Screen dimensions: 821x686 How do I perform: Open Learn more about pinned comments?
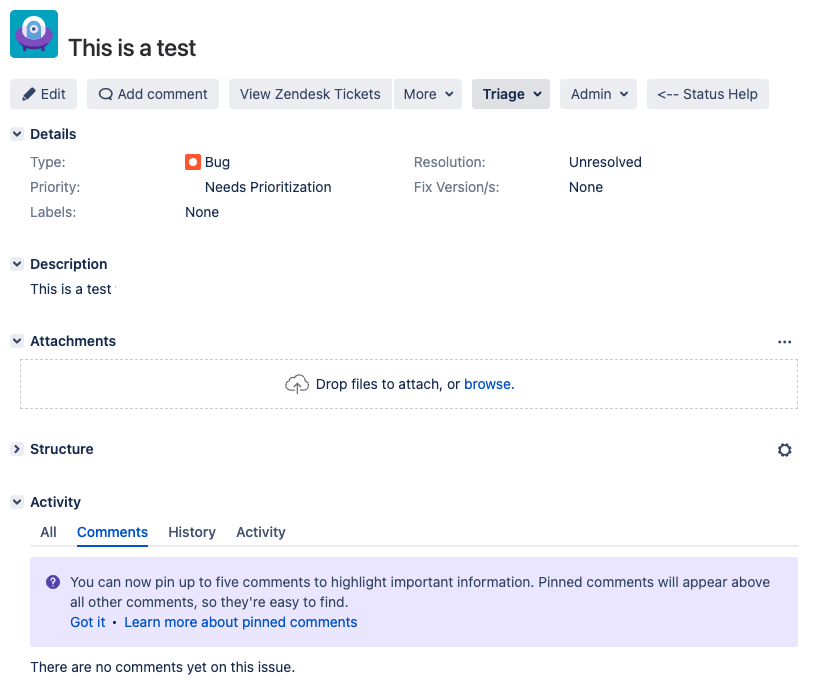pyautogui.click(x=240, y=622)
